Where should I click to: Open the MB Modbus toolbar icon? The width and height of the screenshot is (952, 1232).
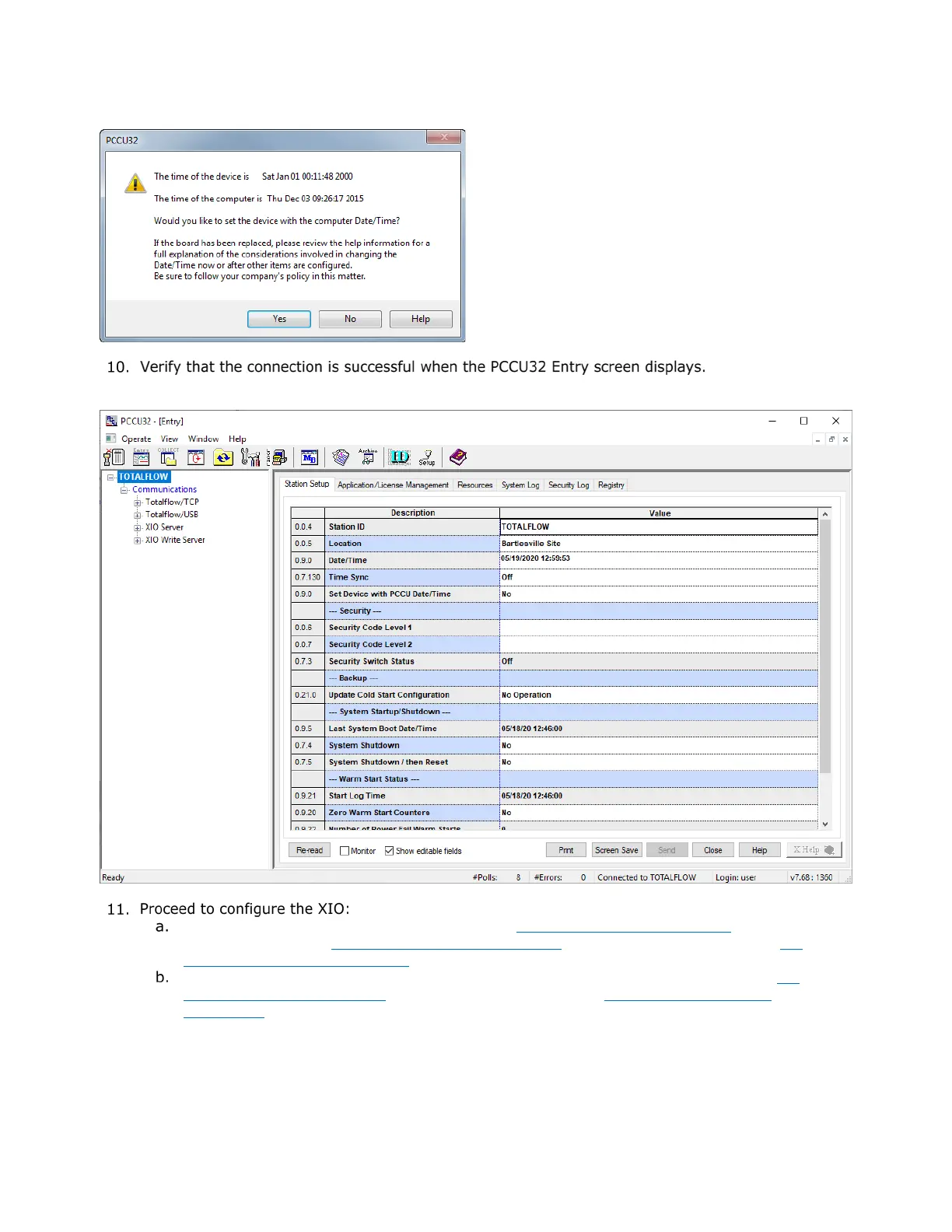point(310,457)
